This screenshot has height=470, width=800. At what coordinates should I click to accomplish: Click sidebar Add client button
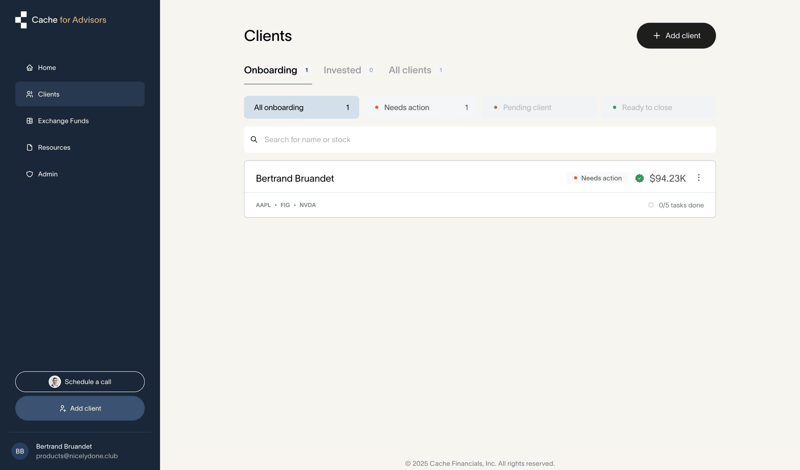[79, 408]
